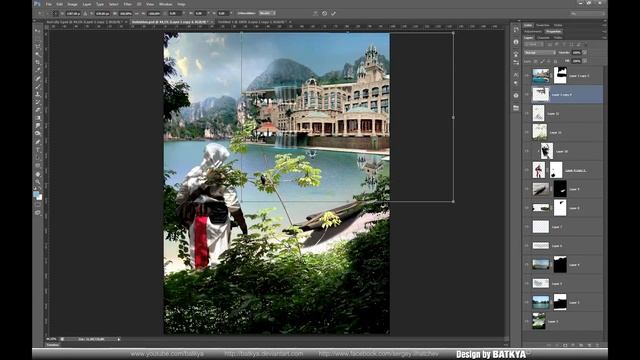Toggle visibility of Layer 6
This screenshot has height=360, width=640.
[x=527, y=246]
